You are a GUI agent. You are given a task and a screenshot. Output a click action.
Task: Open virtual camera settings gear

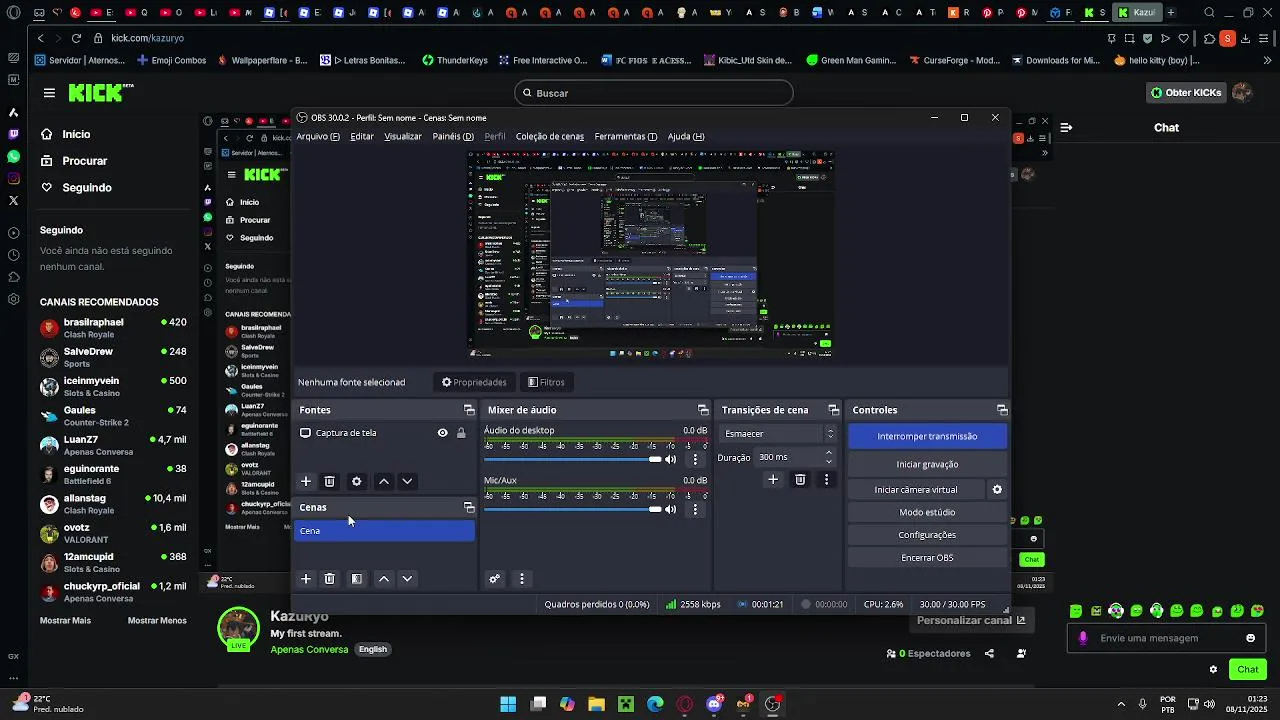coord(997,490)
